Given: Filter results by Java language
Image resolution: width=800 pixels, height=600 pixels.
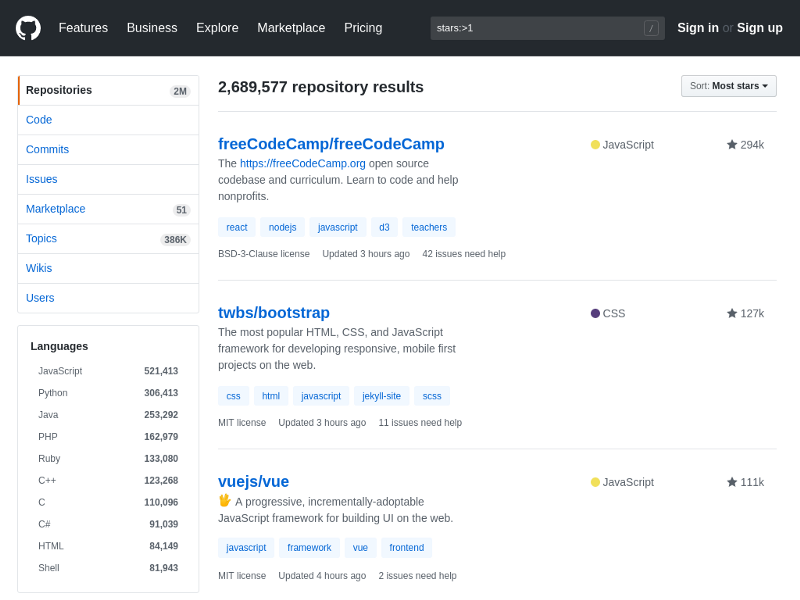Looking at the screenshot, I should pos(108,415).
